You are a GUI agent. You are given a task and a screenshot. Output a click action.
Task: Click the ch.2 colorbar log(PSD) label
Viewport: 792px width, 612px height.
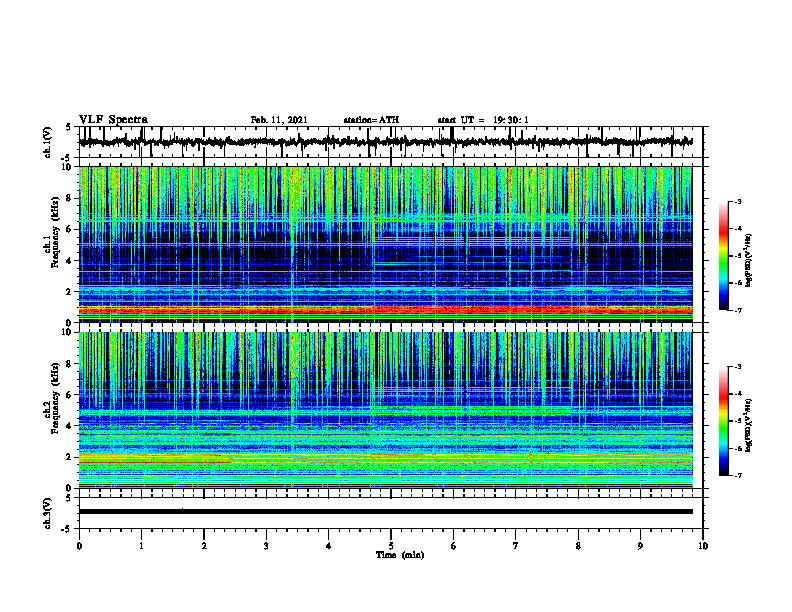[x=749, y=425]
